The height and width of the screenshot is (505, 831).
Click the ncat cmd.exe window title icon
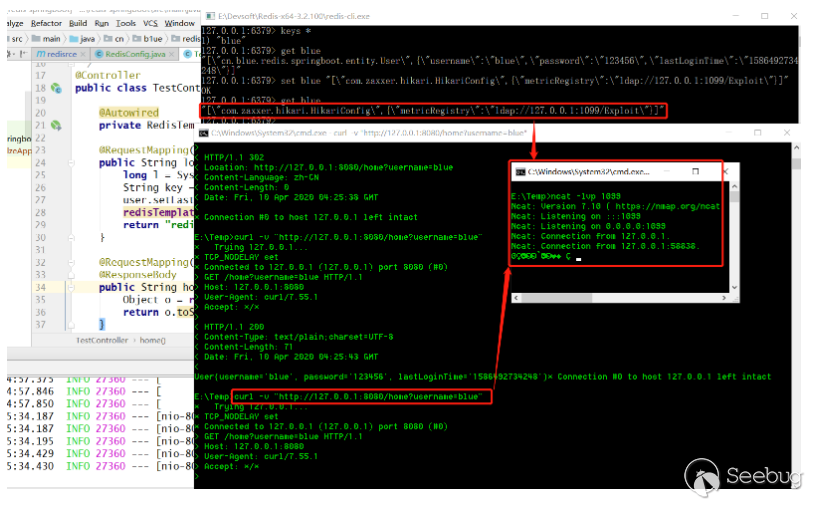point(520,172)
